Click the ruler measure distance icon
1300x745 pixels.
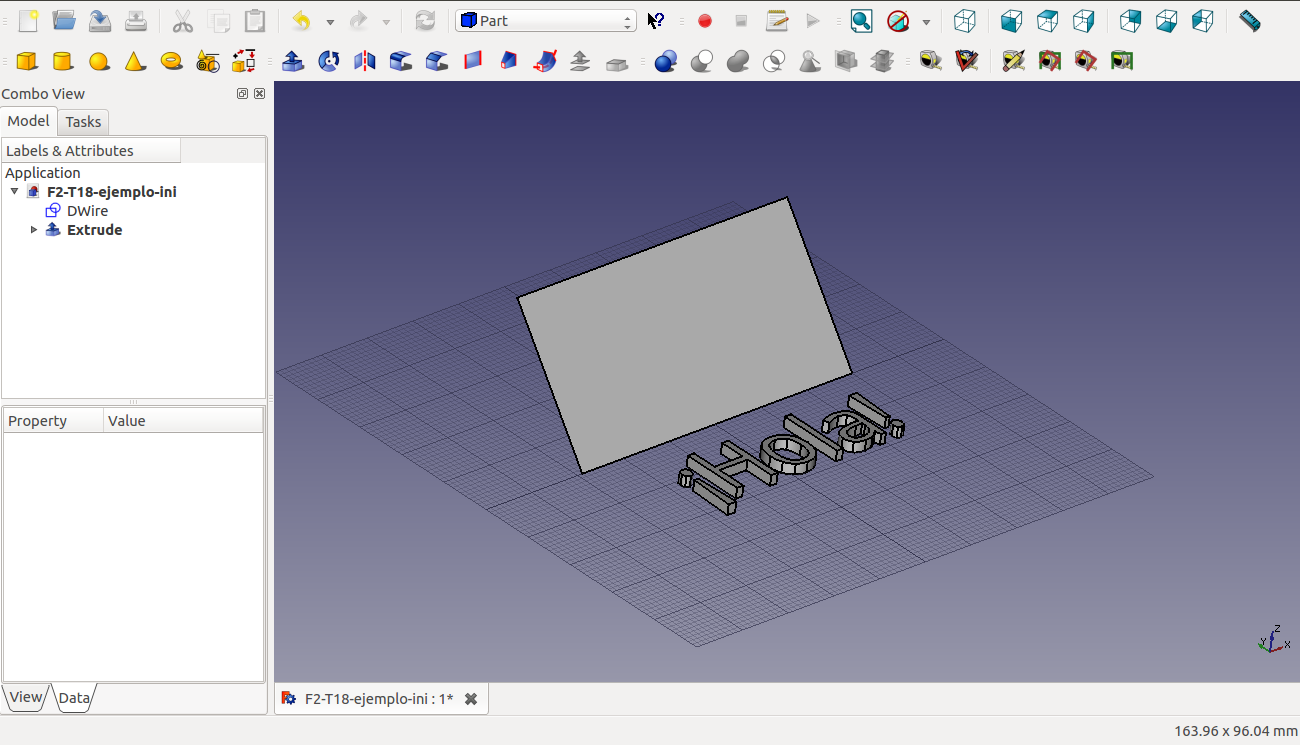[1249, 21]
